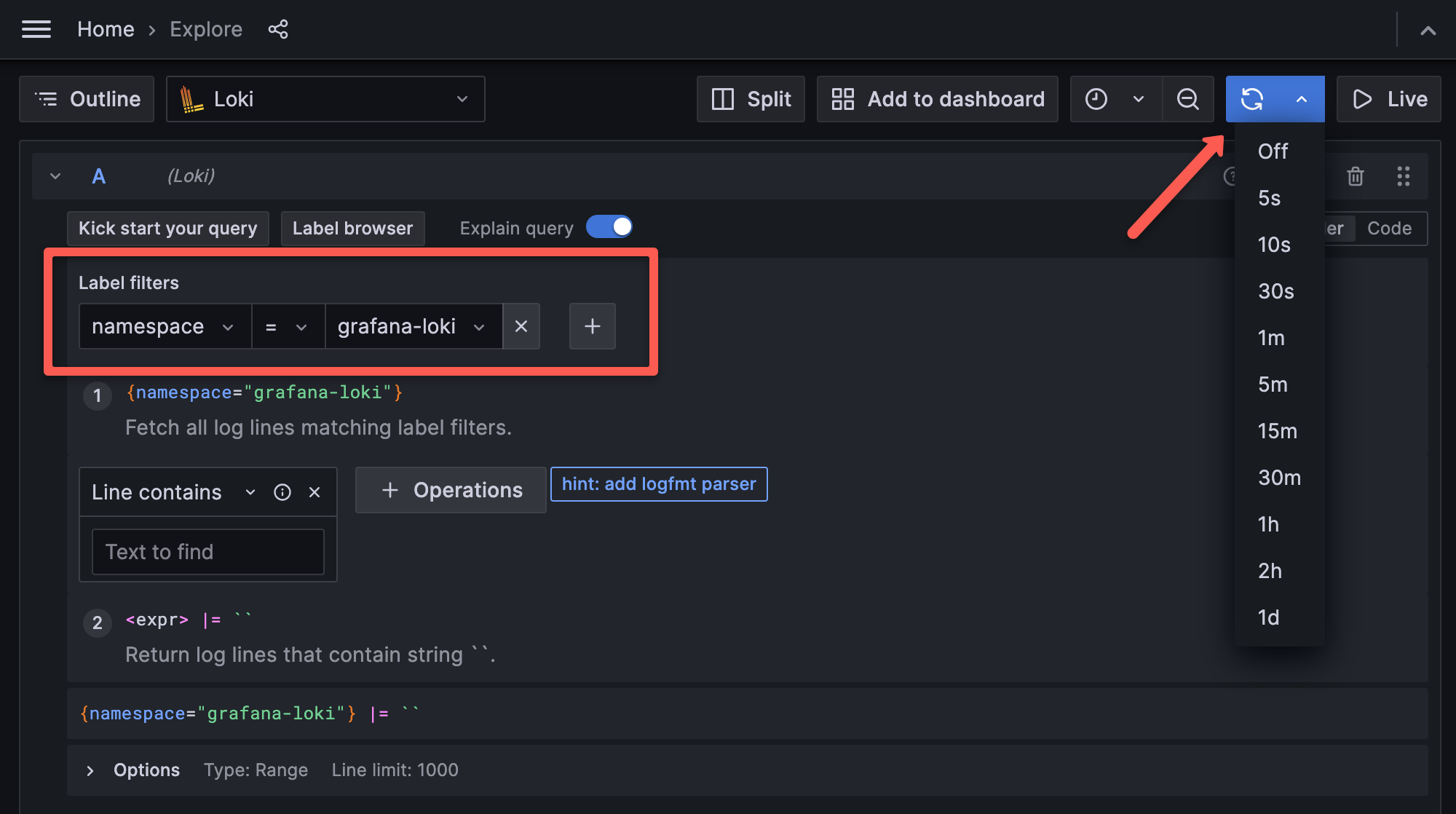Open the Loki data source picker
Viewport: 1456px width, 814px height.
[x=325, y=99]
